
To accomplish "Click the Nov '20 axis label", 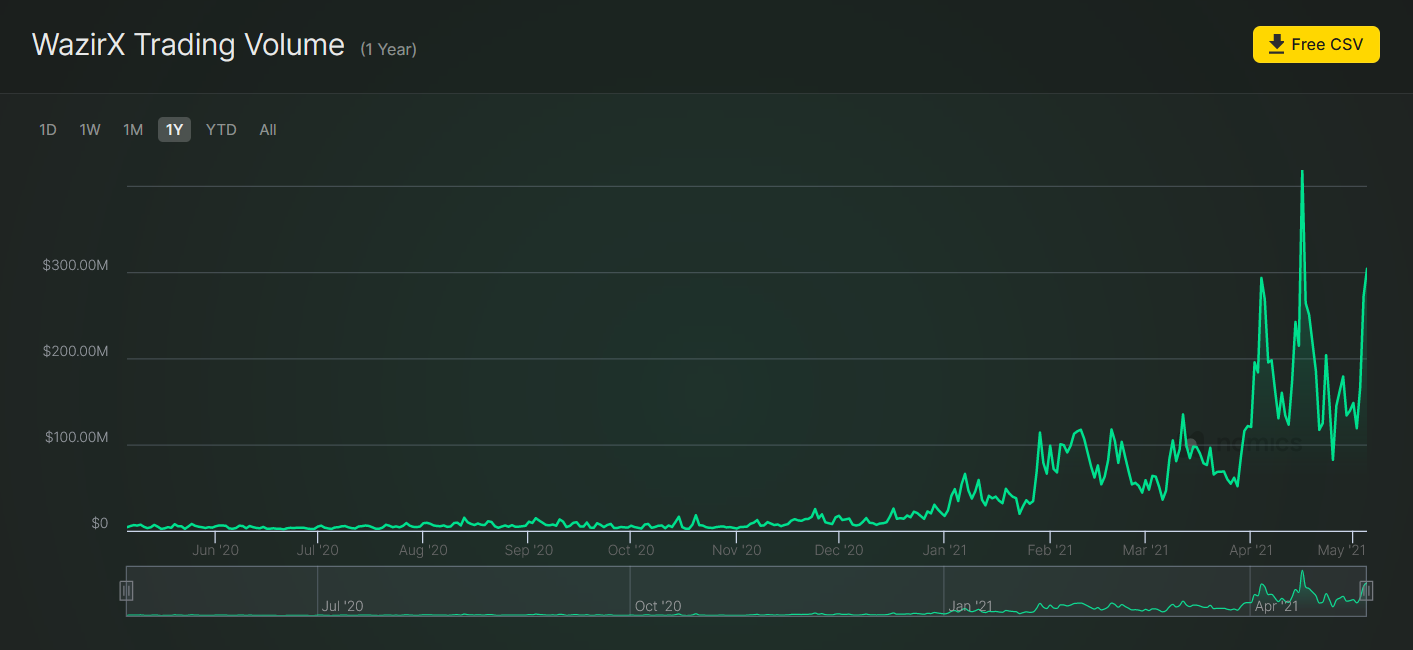I will (737, 550).
